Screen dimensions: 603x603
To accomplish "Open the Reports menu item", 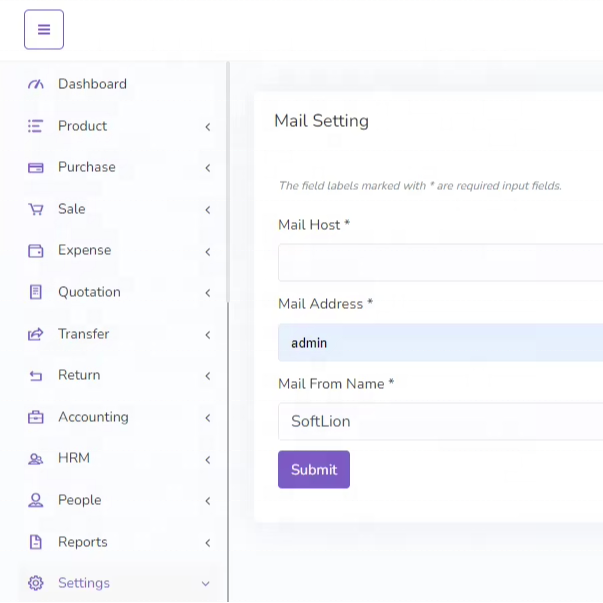I will pos(82,542).
